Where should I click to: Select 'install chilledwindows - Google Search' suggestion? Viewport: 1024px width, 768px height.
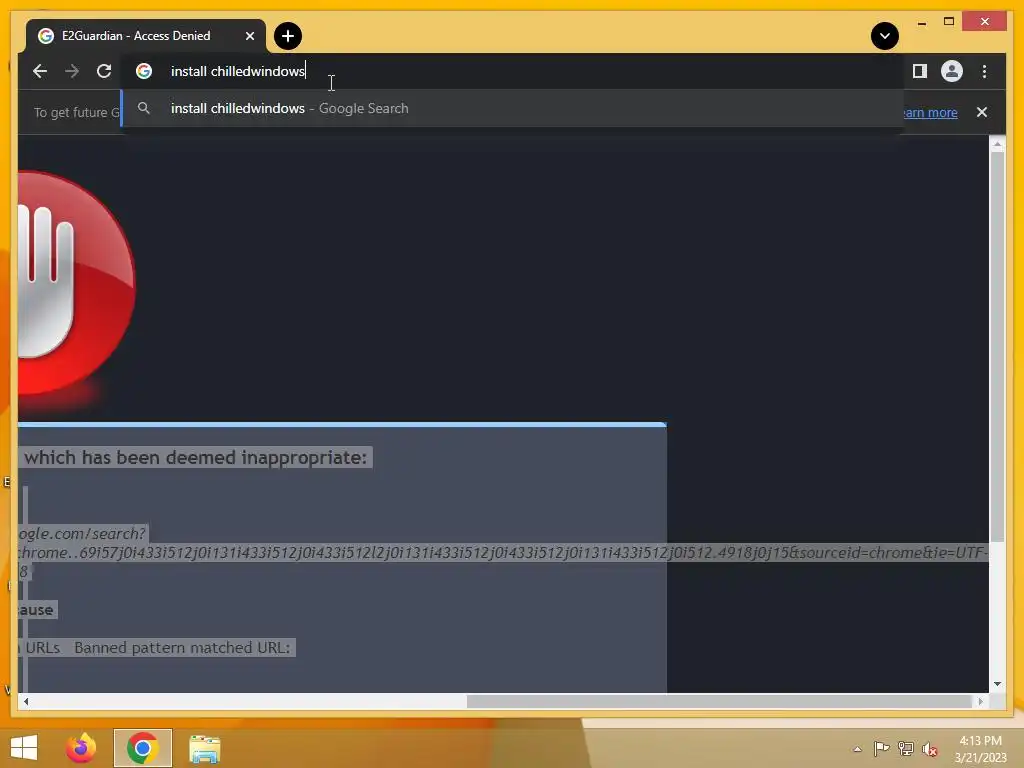pyautogui.click(x=513, y=108)
